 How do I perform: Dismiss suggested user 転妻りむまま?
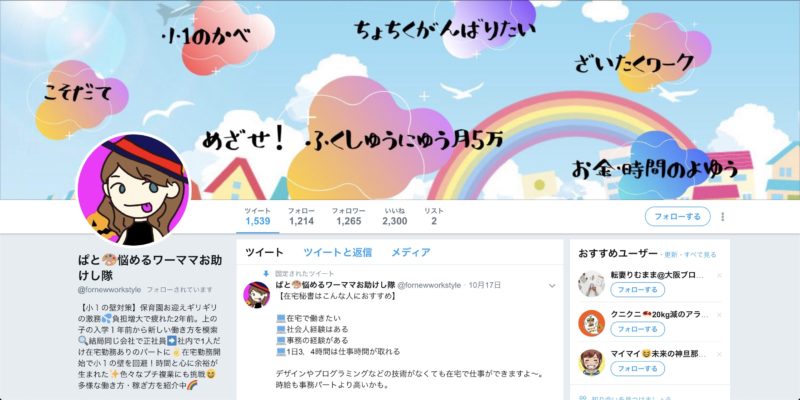click(719, 276)
